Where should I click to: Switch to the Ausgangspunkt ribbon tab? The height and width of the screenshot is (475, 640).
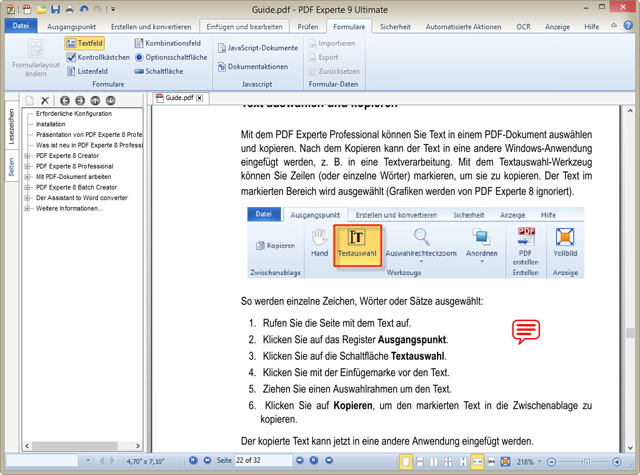tap(71, 27)
